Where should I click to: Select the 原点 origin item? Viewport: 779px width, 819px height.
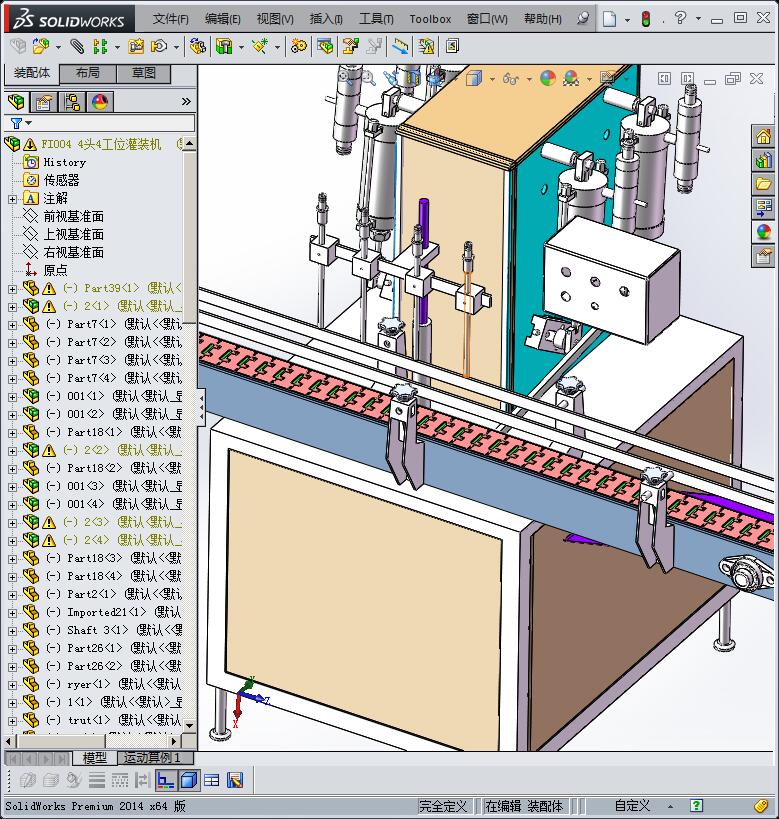tap(55, 270)
